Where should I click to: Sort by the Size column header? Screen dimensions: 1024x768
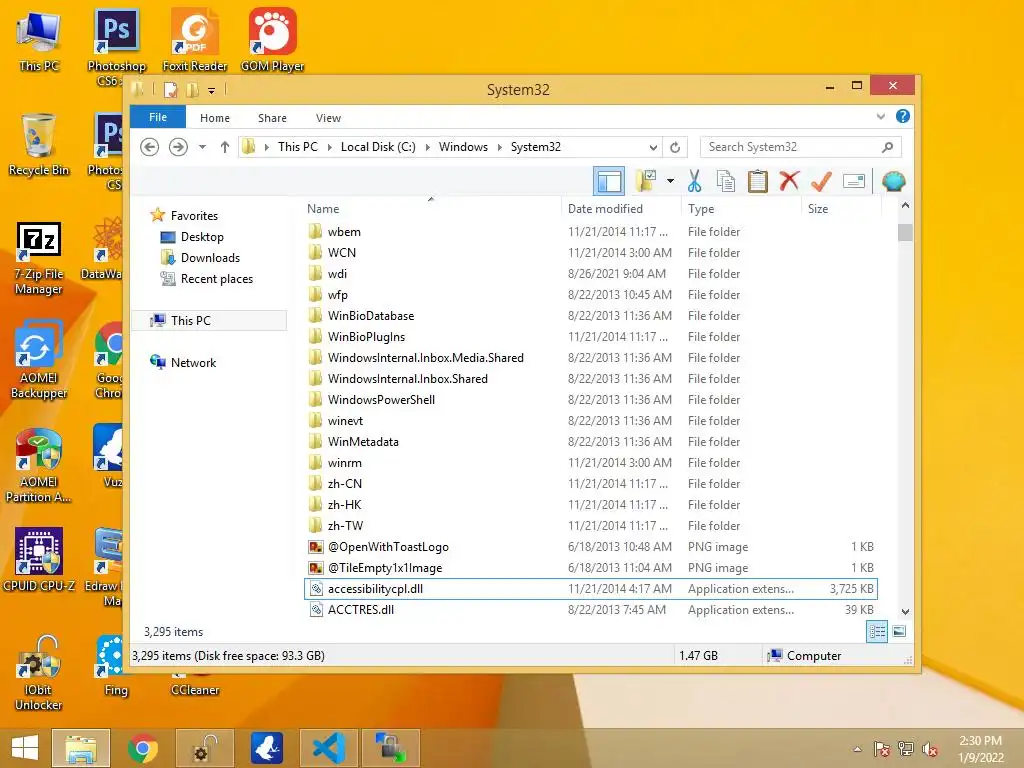click(818, 209)
